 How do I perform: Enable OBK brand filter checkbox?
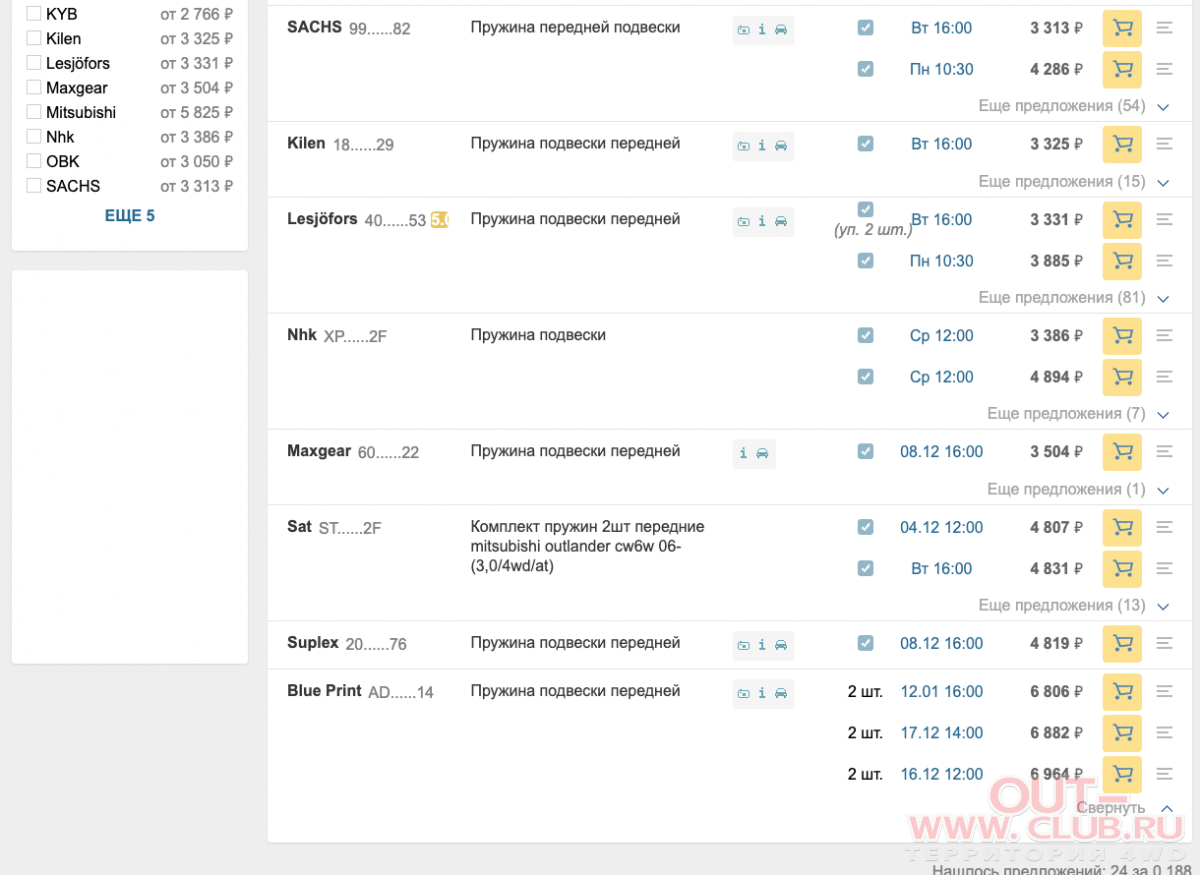[x=34, y=161]
